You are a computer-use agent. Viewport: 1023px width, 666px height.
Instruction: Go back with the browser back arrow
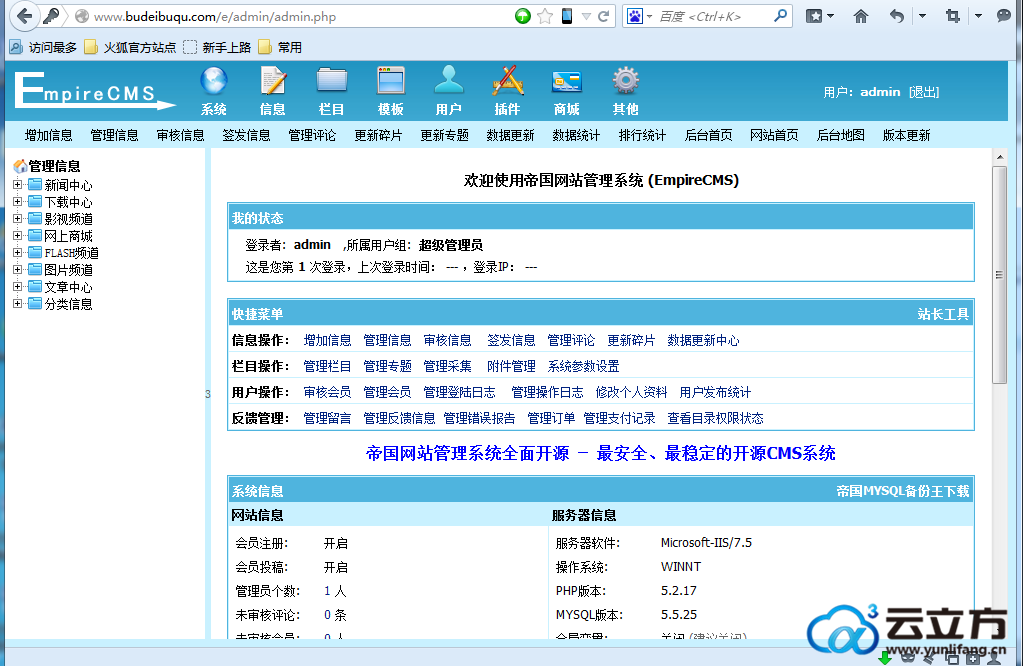[x=25, y=16]
